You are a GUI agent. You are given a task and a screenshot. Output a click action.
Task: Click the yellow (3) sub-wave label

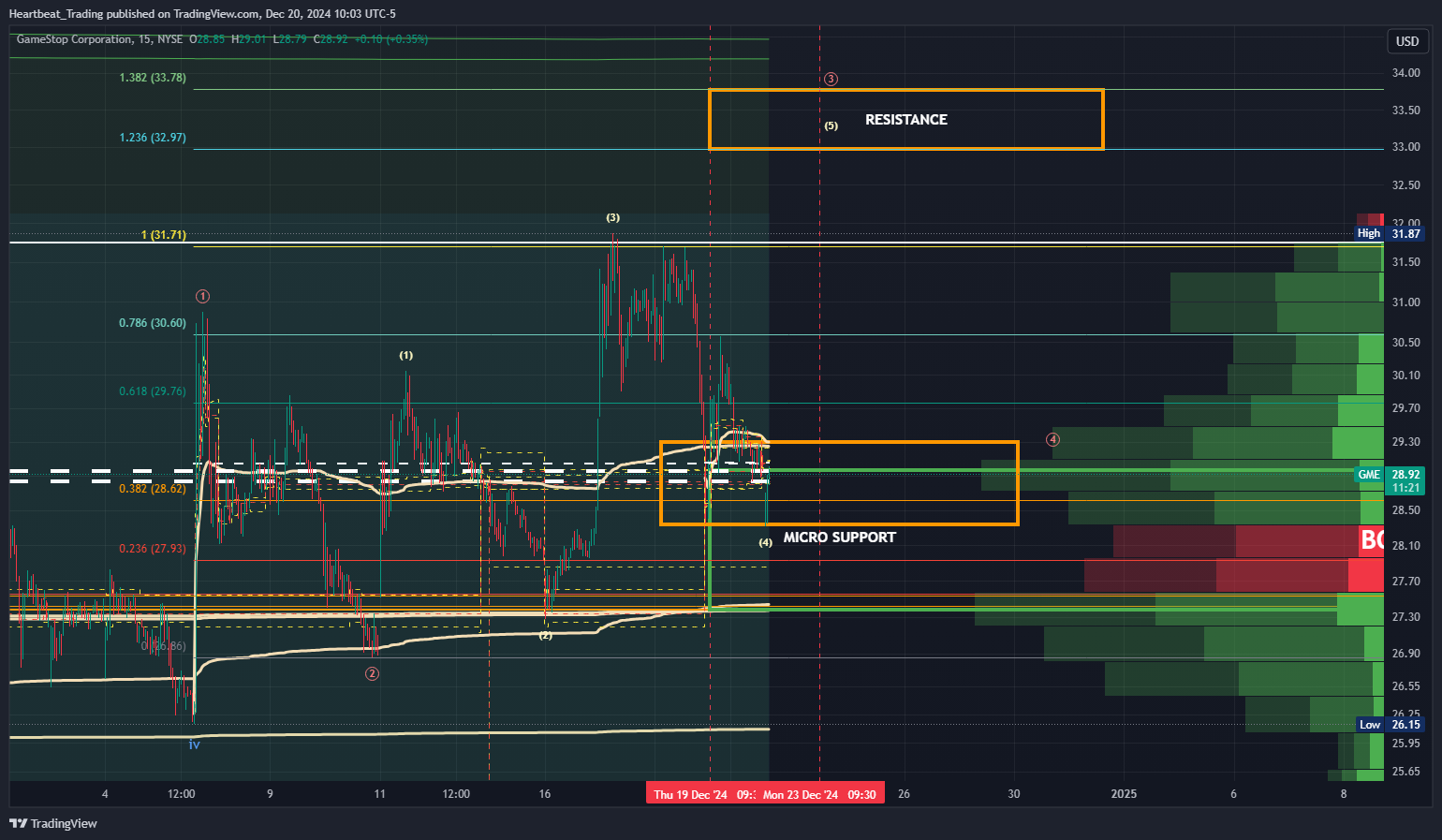pos(612,217)
